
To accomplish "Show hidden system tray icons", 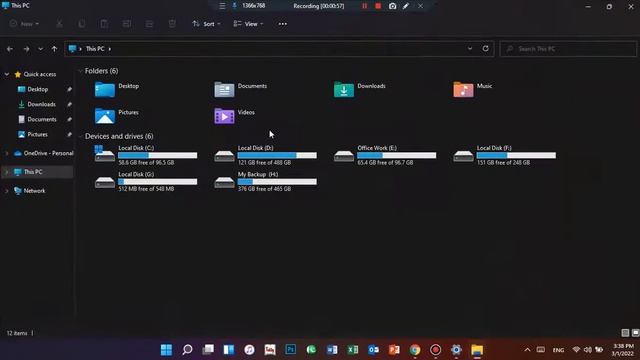I will (x=527, y=350).
